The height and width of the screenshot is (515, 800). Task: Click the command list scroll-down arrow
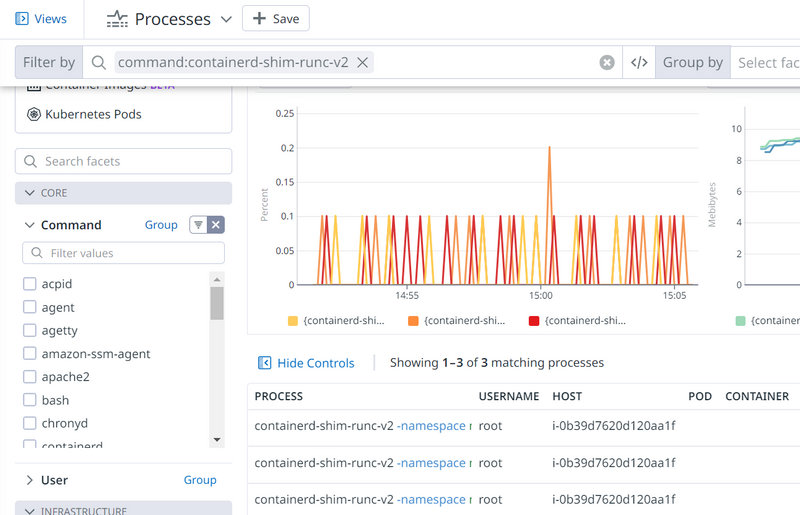pos(217,439)
